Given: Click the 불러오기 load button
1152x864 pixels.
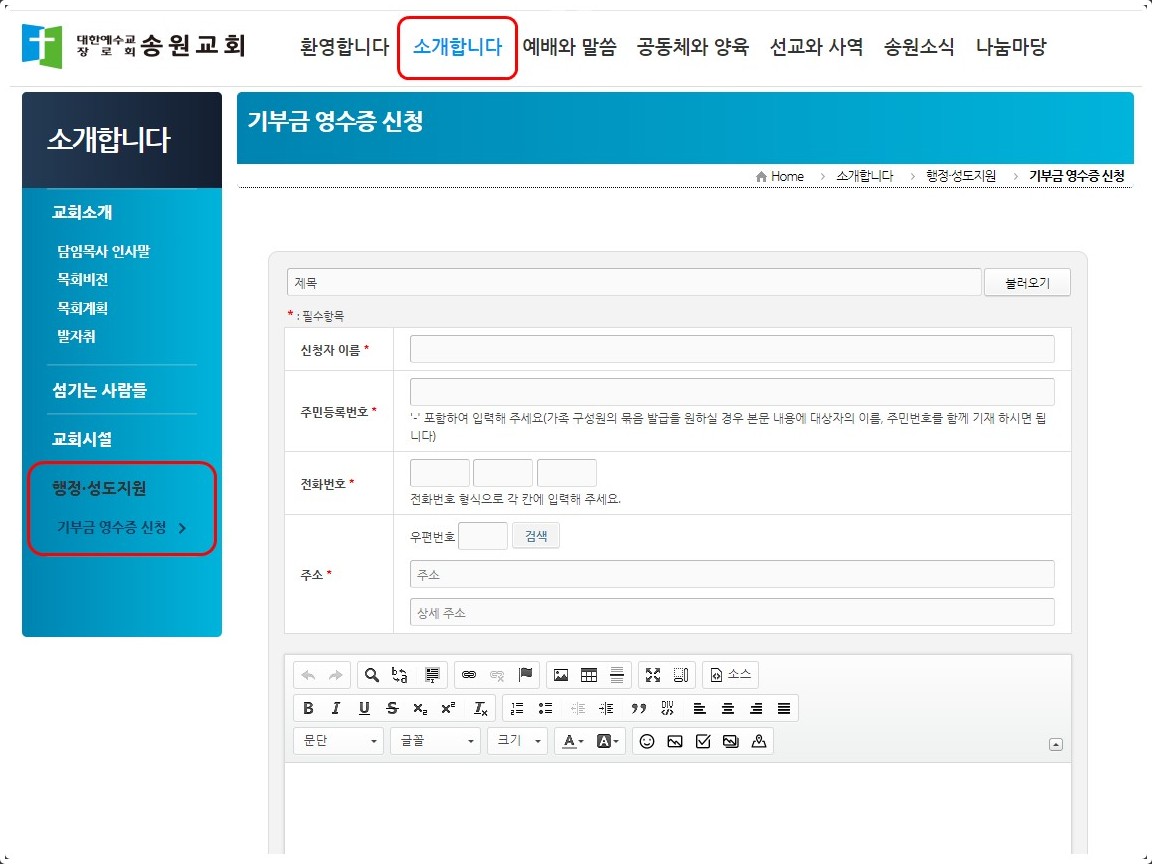Looking at the screenshot, I should (1027, 283).
